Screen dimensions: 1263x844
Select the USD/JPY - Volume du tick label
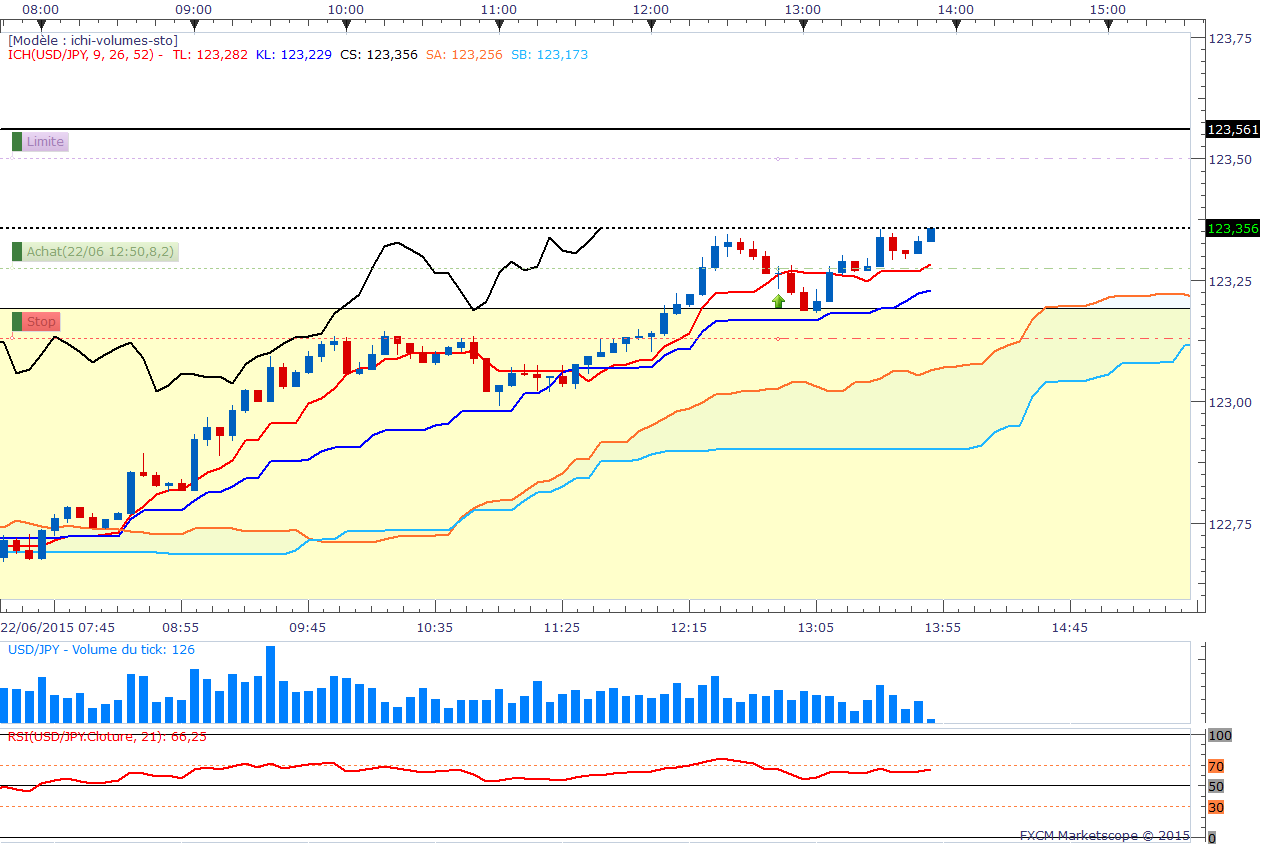click(x=101, y=650)
